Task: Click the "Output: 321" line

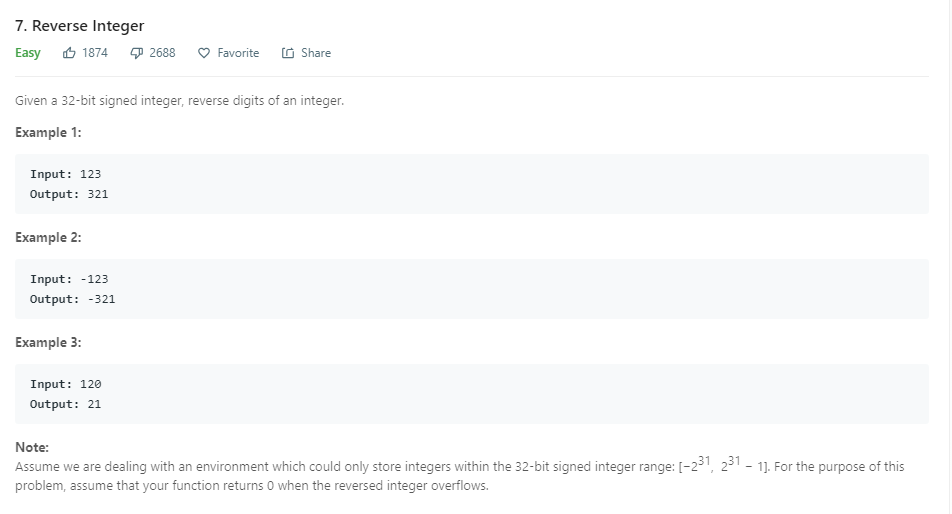Action: (69, 194)
